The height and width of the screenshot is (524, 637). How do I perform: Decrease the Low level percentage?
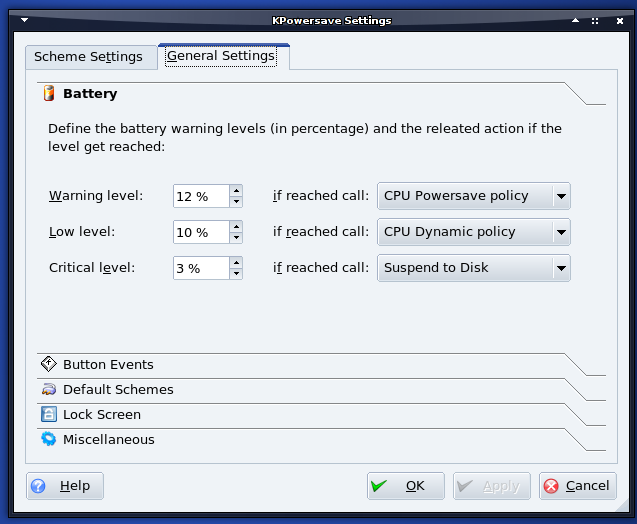coord(236,237)
